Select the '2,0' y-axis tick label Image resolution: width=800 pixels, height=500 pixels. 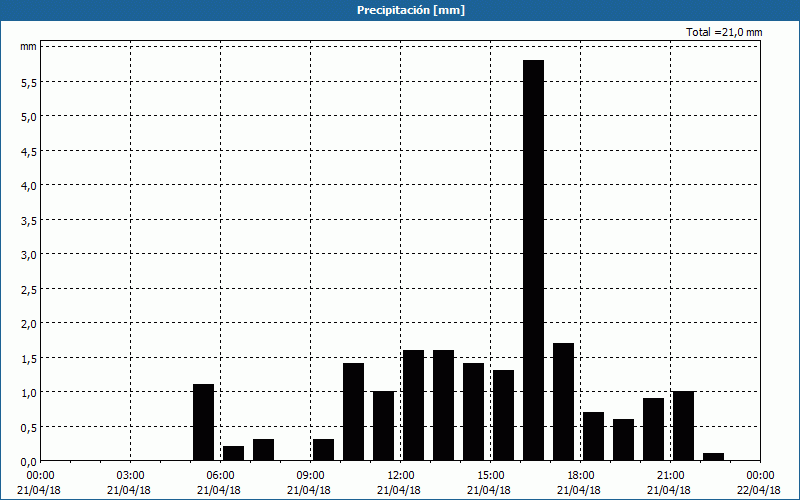tap(29, 323)
